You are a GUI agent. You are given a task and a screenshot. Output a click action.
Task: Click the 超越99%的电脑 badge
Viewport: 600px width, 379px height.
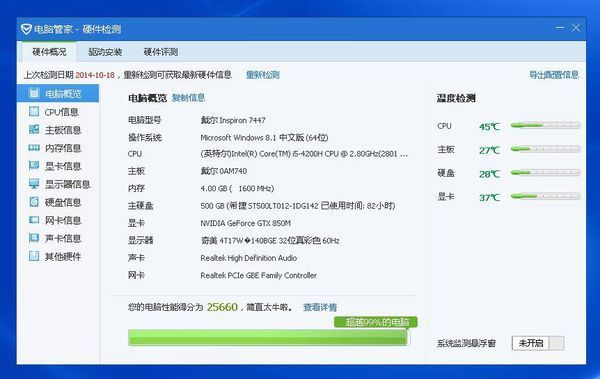[x=376, y=322]
